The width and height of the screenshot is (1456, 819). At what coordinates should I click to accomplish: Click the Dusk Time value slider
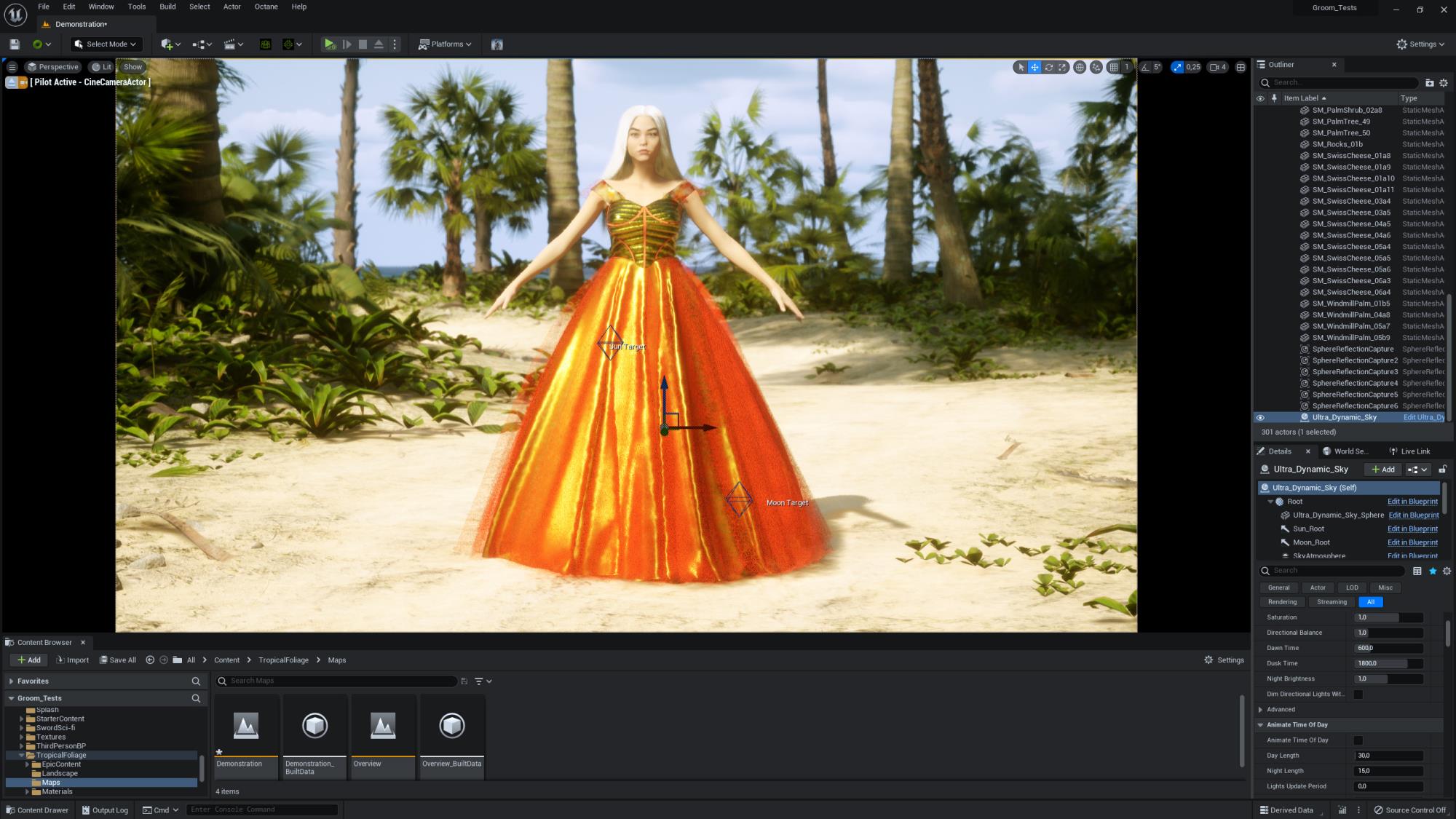(x=1388, y=664)
